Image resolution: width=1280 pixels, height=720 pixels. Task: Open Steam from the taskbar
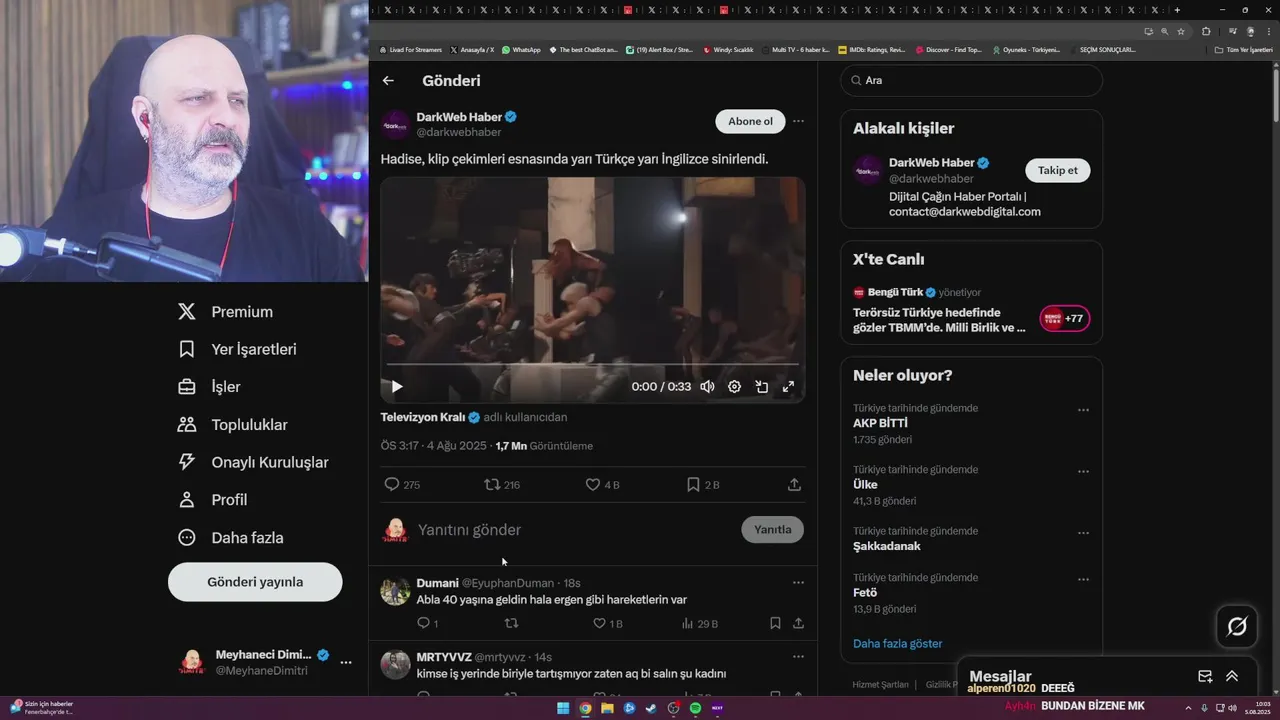pos(651,708)
